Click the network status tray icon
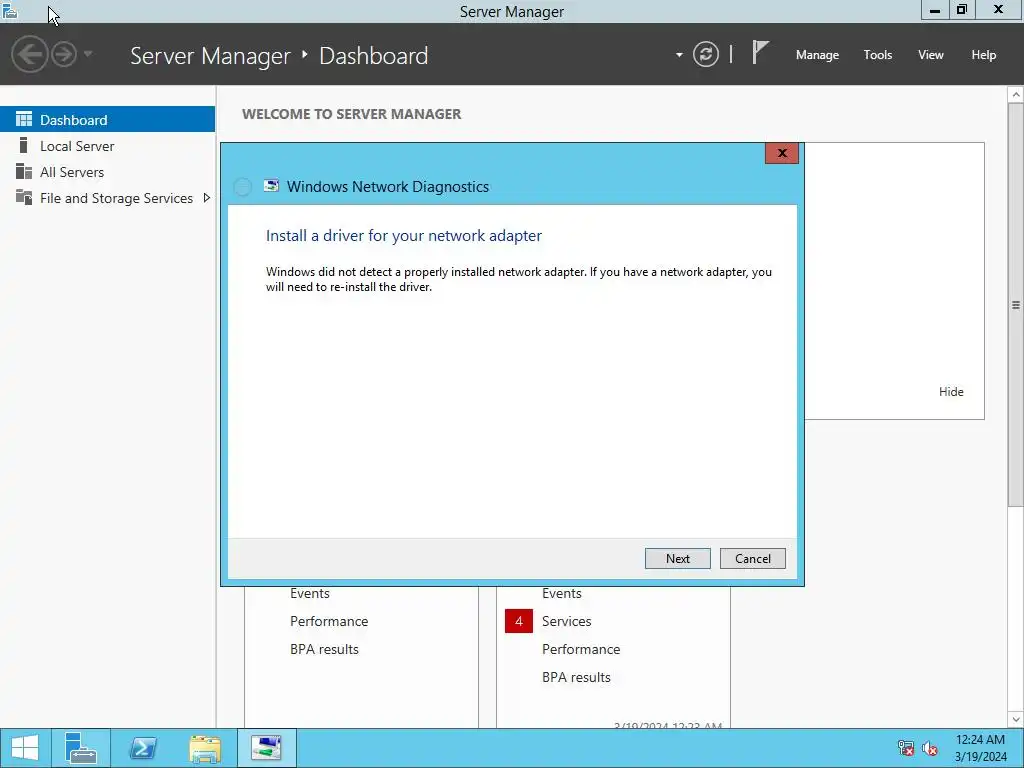Screen dimensions: 1024x768 [x=906, y=748]
